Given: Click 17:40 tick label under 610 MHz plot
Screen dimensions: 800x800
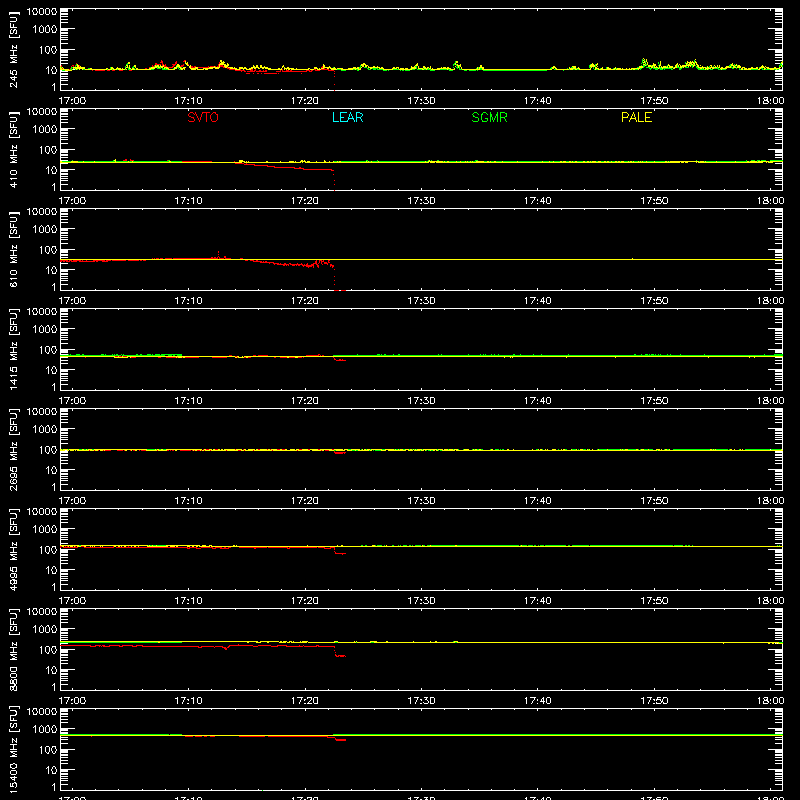Looking at the screenshot, I should click(x=537, y=301).
